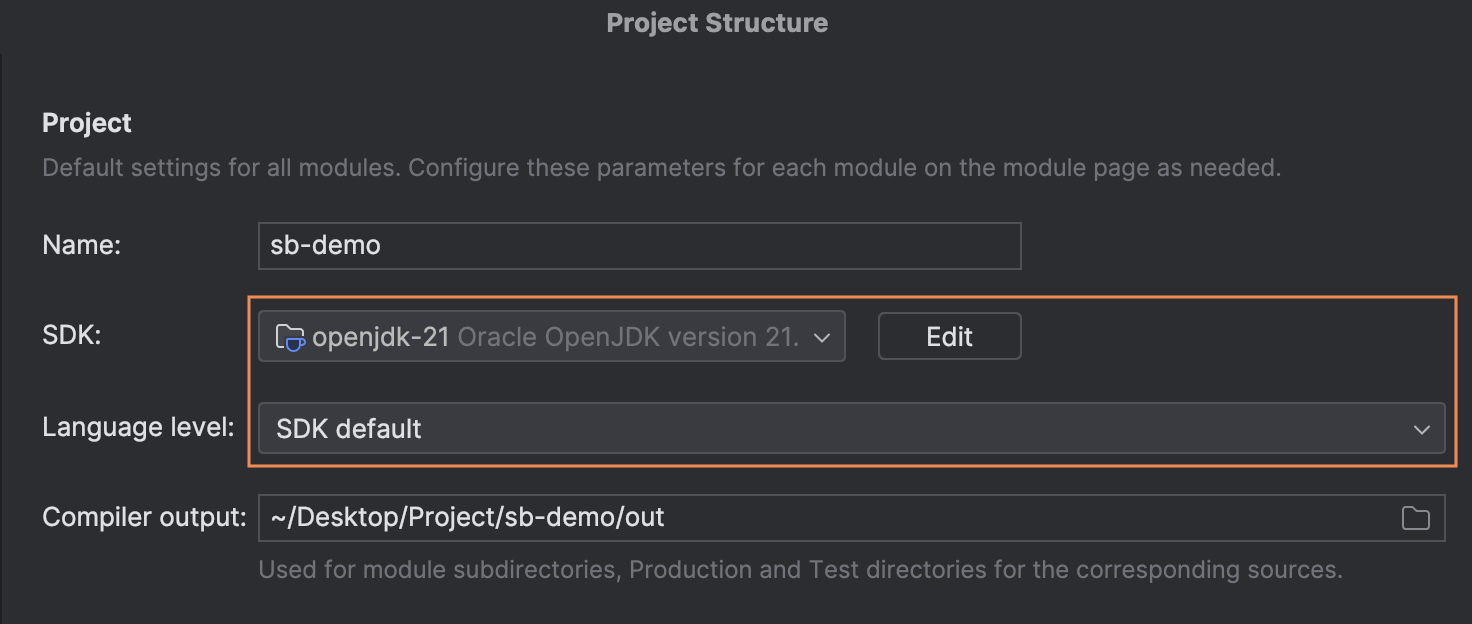Expand the SDK dropdown chevron
This screenshot has width=1472, height=624.
(x=822, y=338)
